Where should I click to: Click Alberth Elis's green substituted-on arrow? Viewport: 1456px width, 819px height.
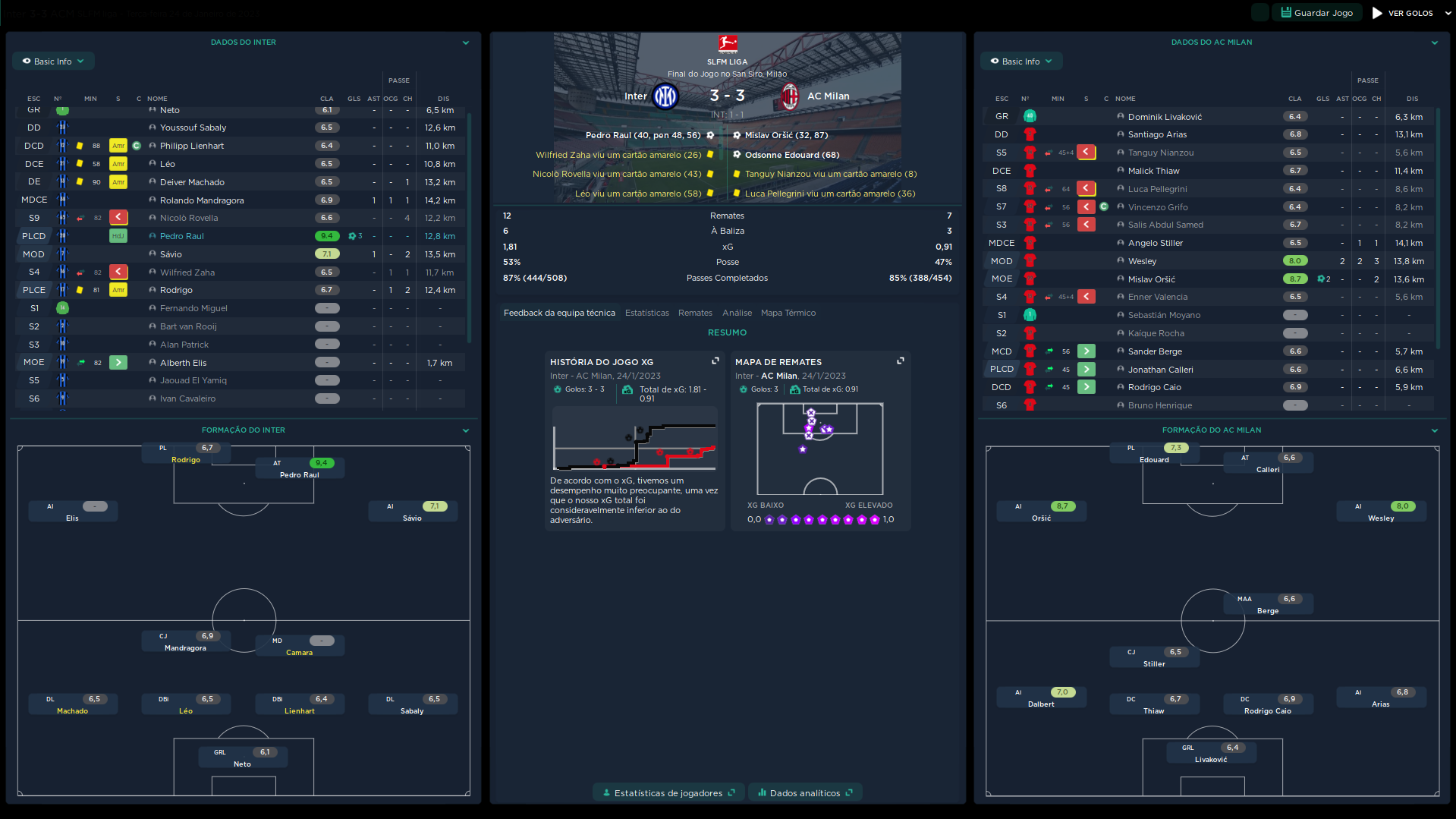point(118,363)
